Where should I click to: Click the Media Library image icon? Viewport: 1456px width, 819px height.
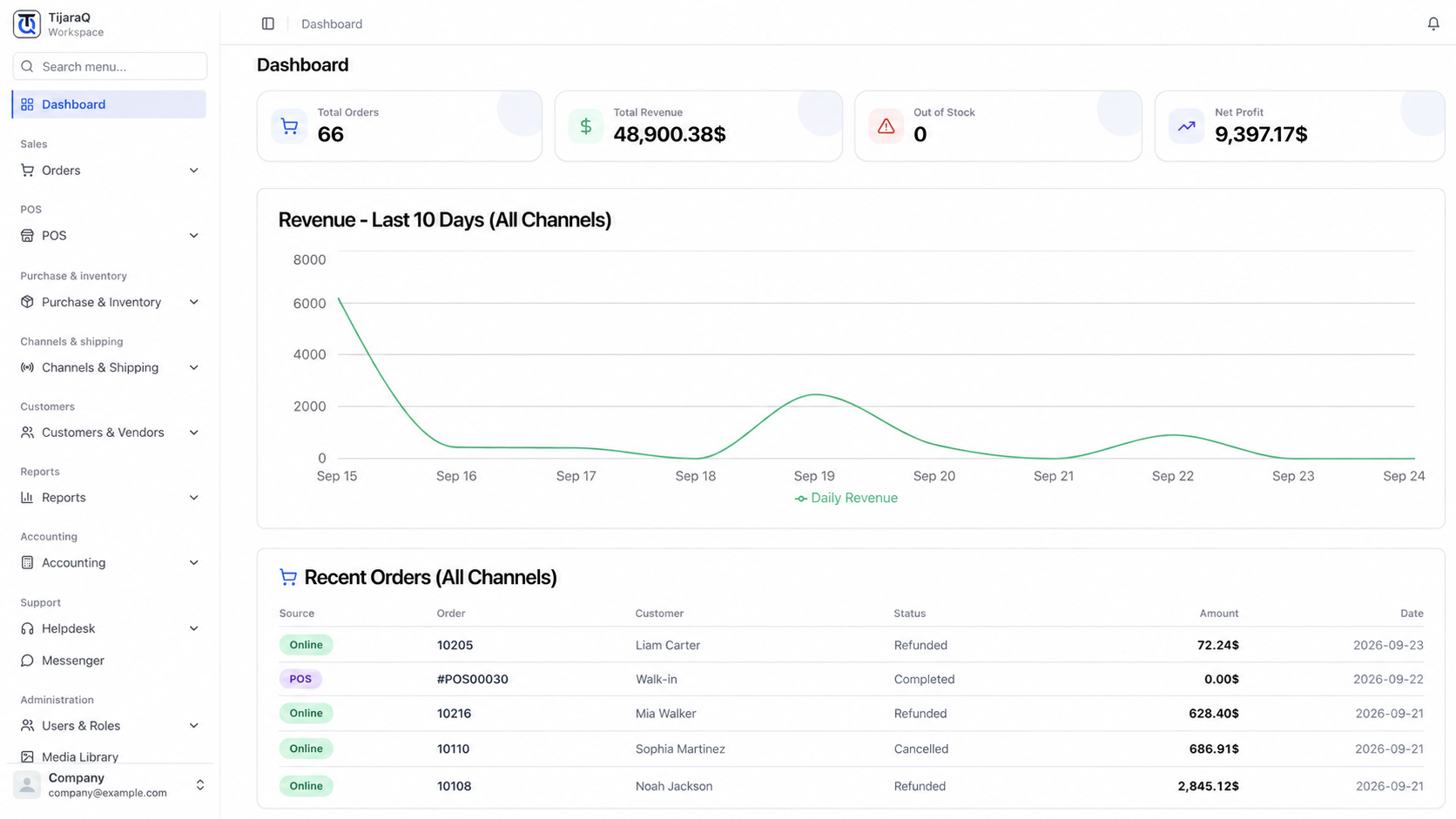(27, 757)
